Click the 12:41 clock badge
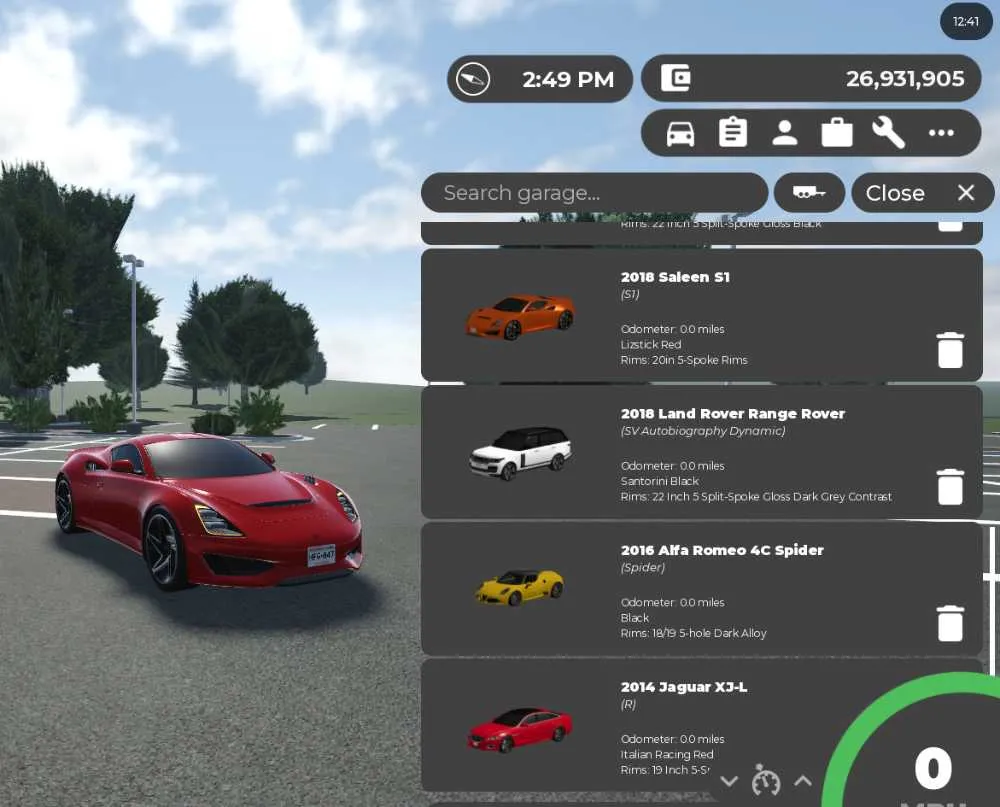1000x807 pixels. pyautogui.click(x=966, y=21)
